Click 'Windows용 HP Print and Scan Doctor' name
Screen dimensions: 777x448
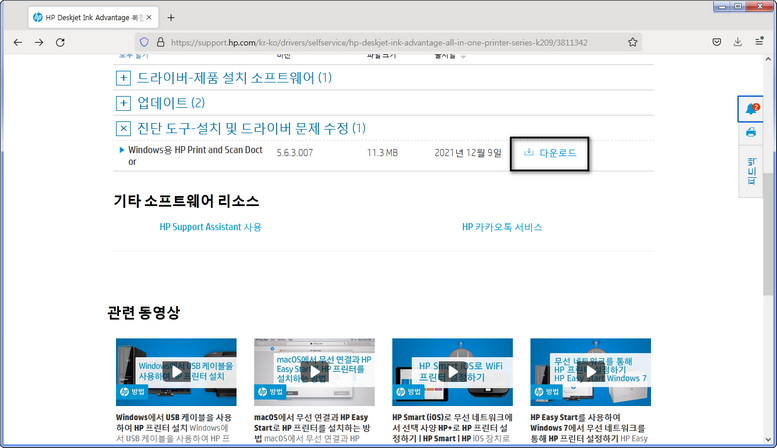(195, 156)
